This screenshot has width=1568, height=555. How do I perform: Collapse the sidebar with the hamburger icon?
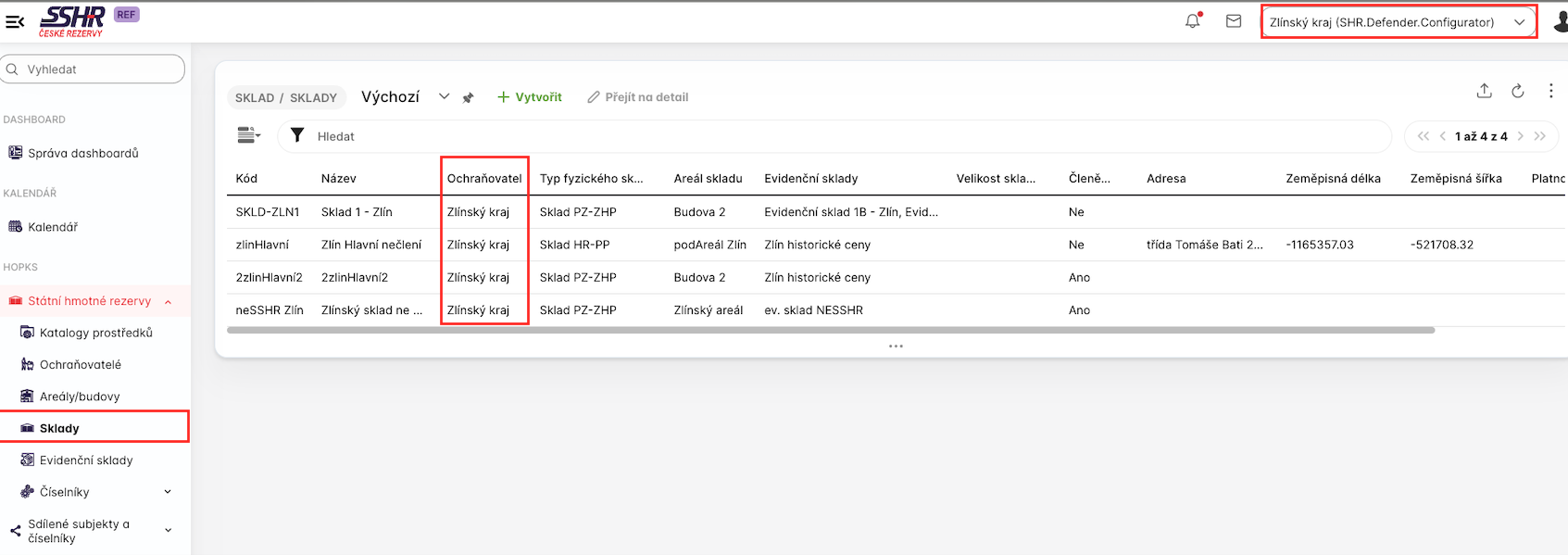click(15, 21)
